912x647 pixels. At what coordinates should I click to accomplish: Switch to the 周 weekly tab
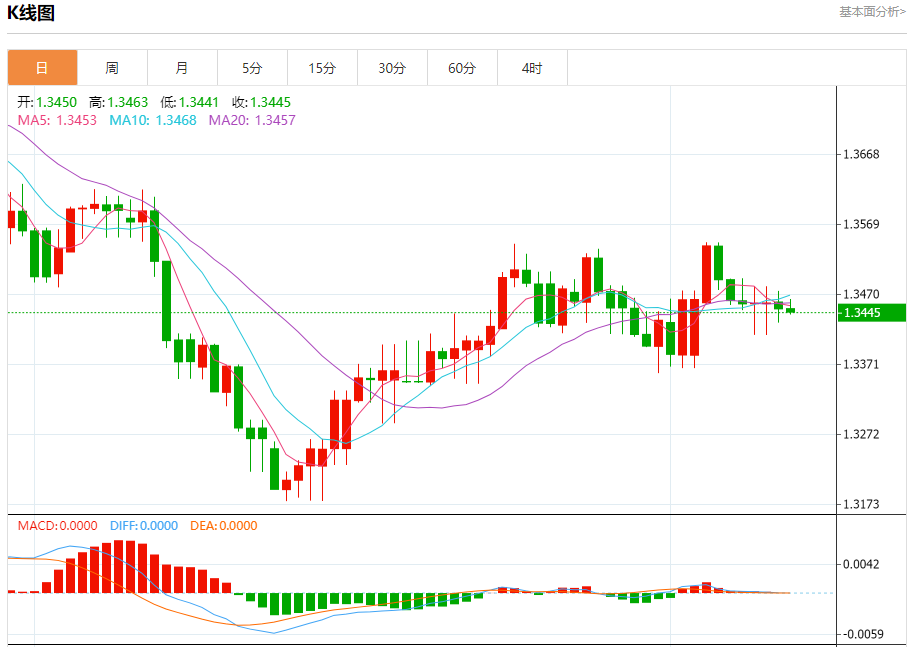pos(112,68)
